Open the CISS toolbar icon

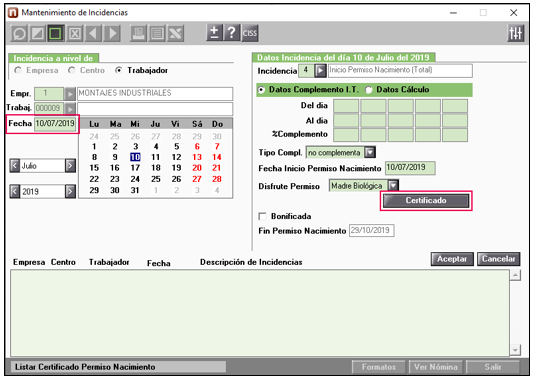[x=250, y=33]
